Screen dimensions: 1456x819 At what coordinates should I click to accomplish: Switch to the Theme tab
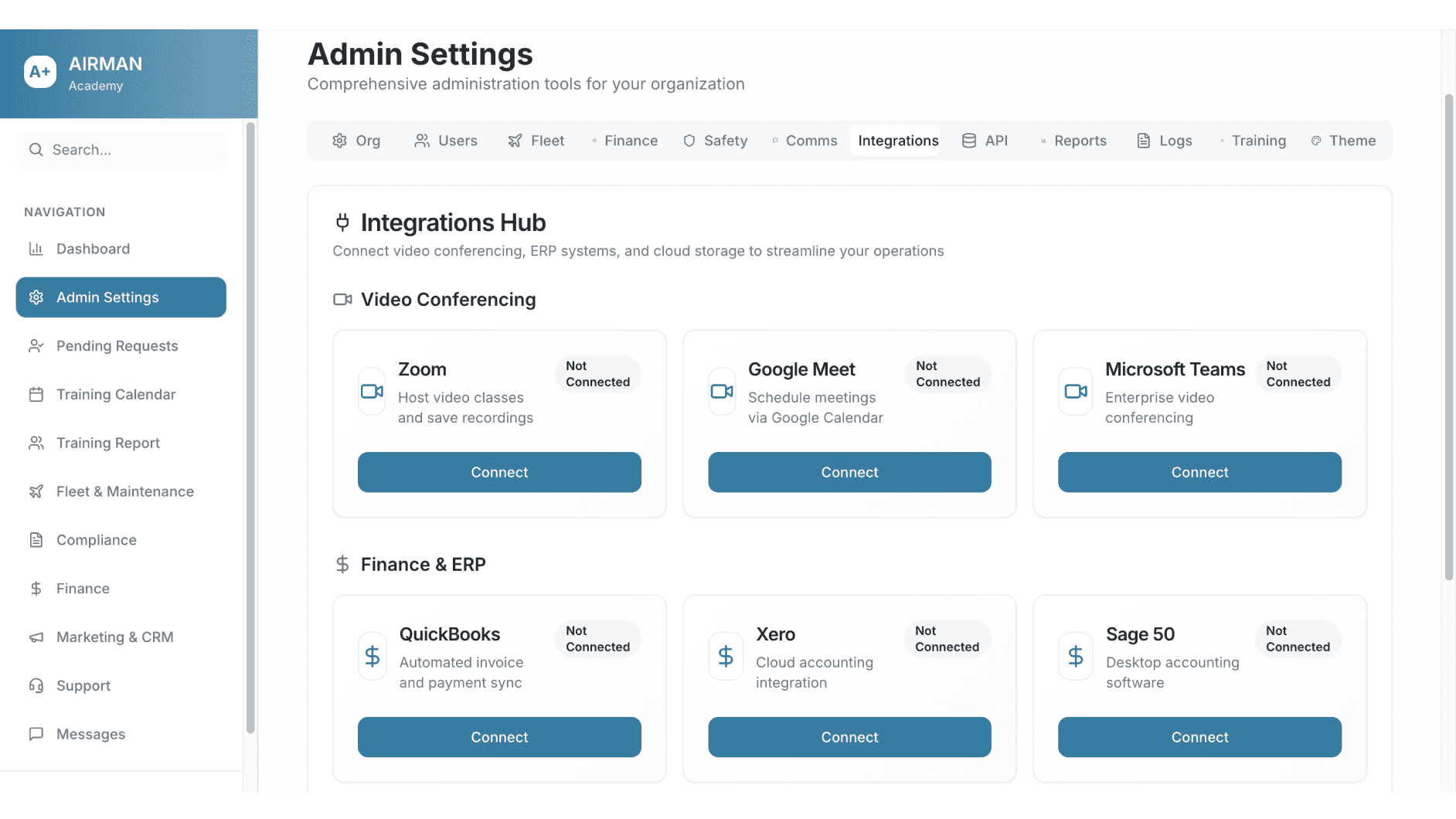[x=1343, y=141]
